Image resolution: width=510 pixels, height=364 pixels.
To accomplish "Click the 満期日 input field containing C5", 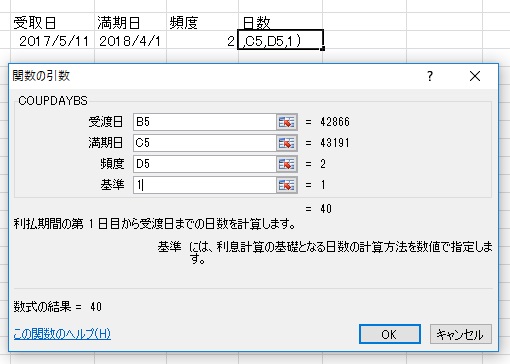I will coord(205,143).
